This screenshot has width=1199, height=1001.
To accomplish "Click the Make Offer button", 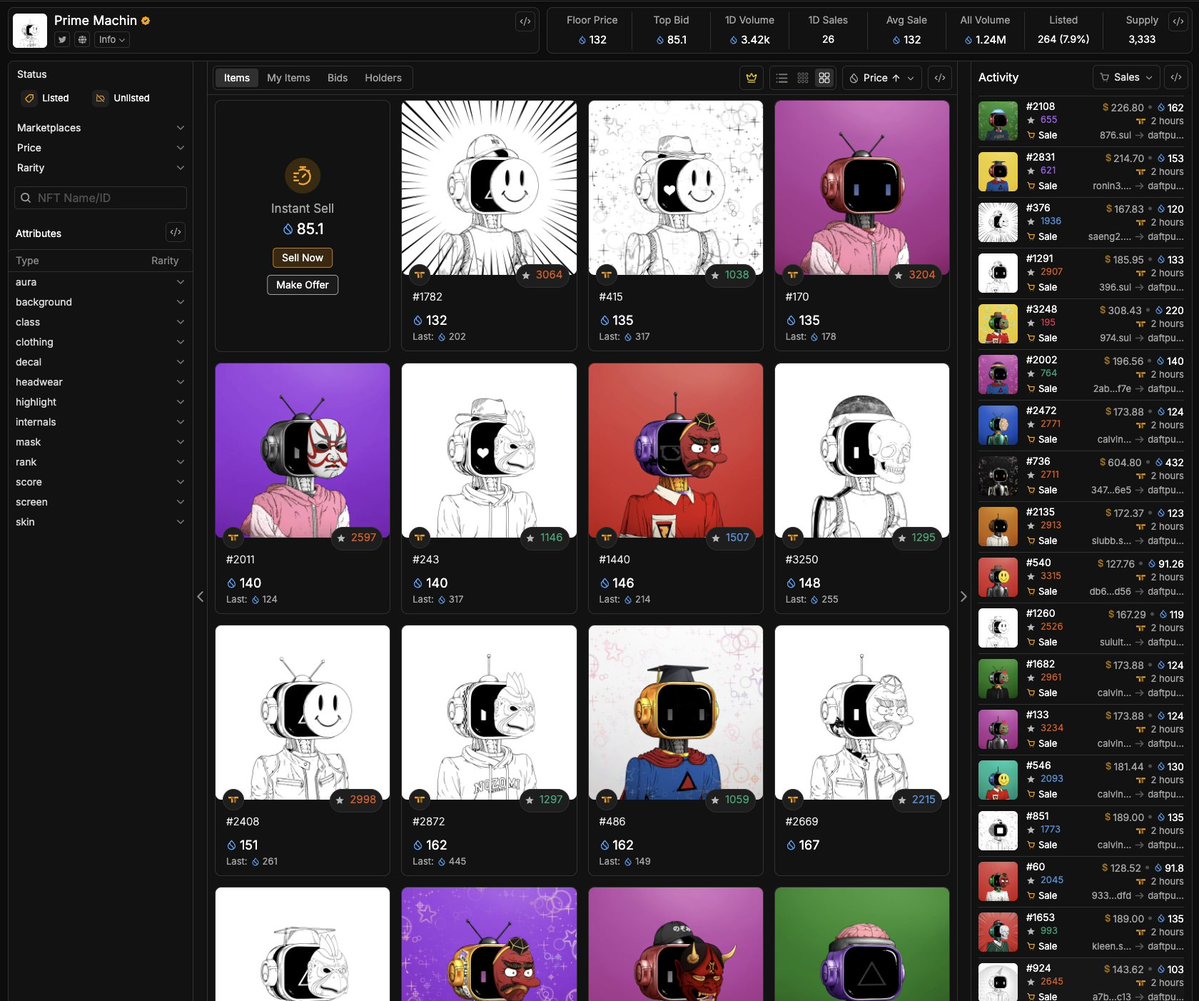I will (x=302, y=284).
